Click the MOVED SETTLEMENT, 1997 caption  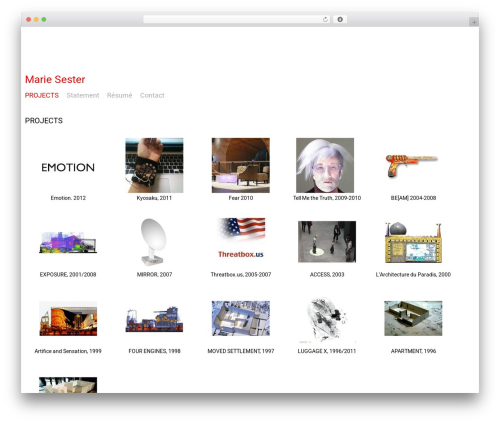[241, 351]
